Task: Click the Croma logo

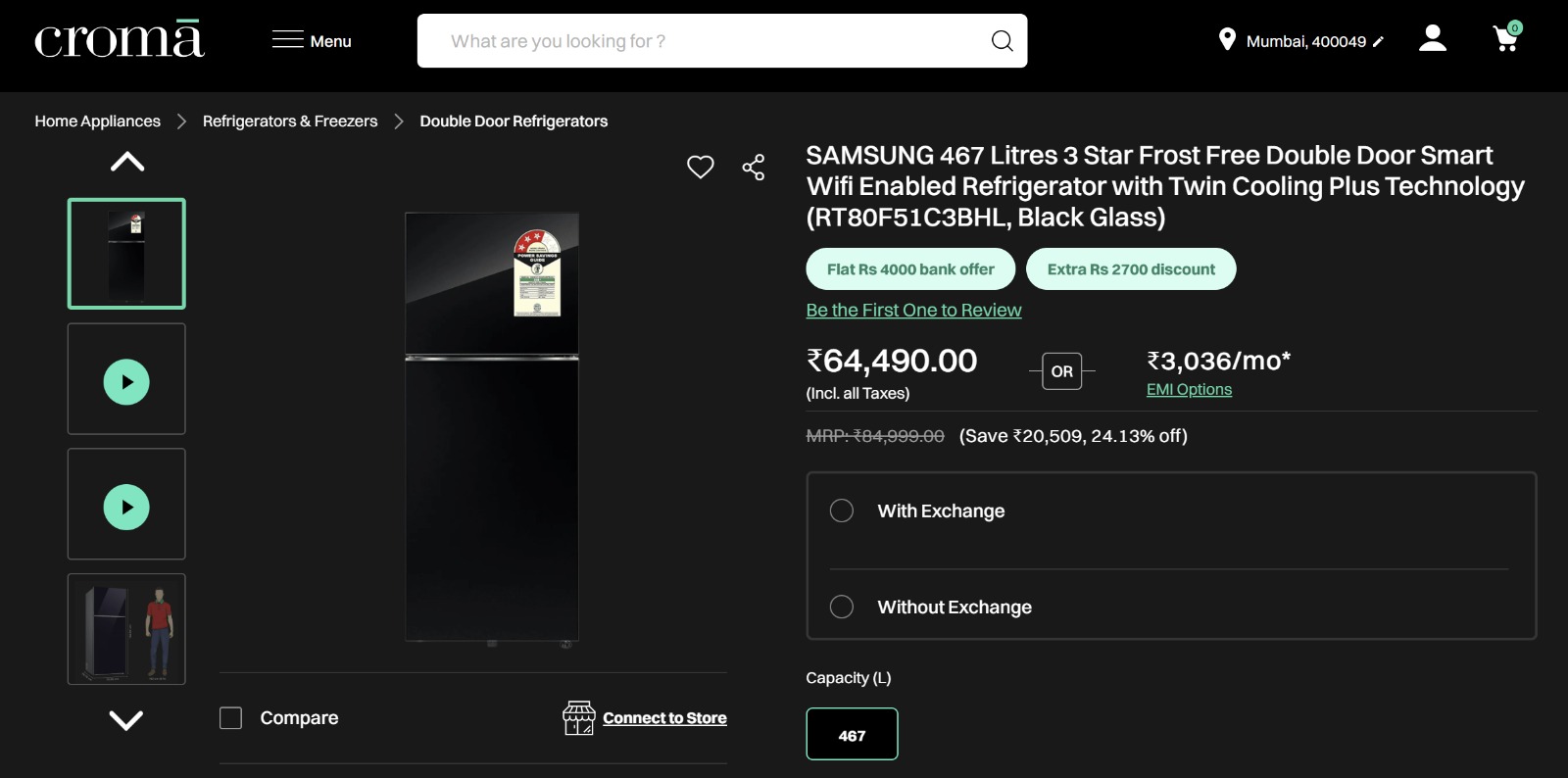Action: 120,40
